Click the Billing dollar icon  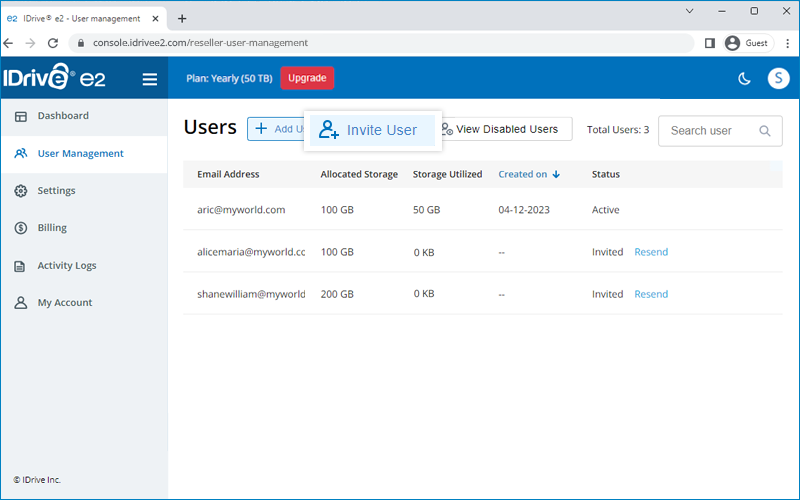(x=20, y=228)
